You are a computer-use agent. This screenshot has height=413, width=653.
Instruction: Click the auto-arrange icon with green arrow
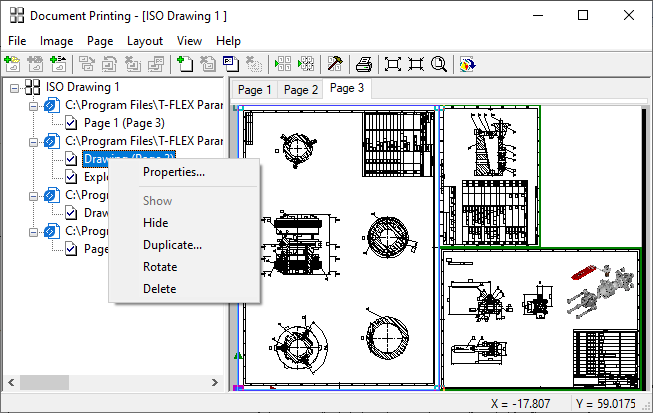click(x=281, y=64)
